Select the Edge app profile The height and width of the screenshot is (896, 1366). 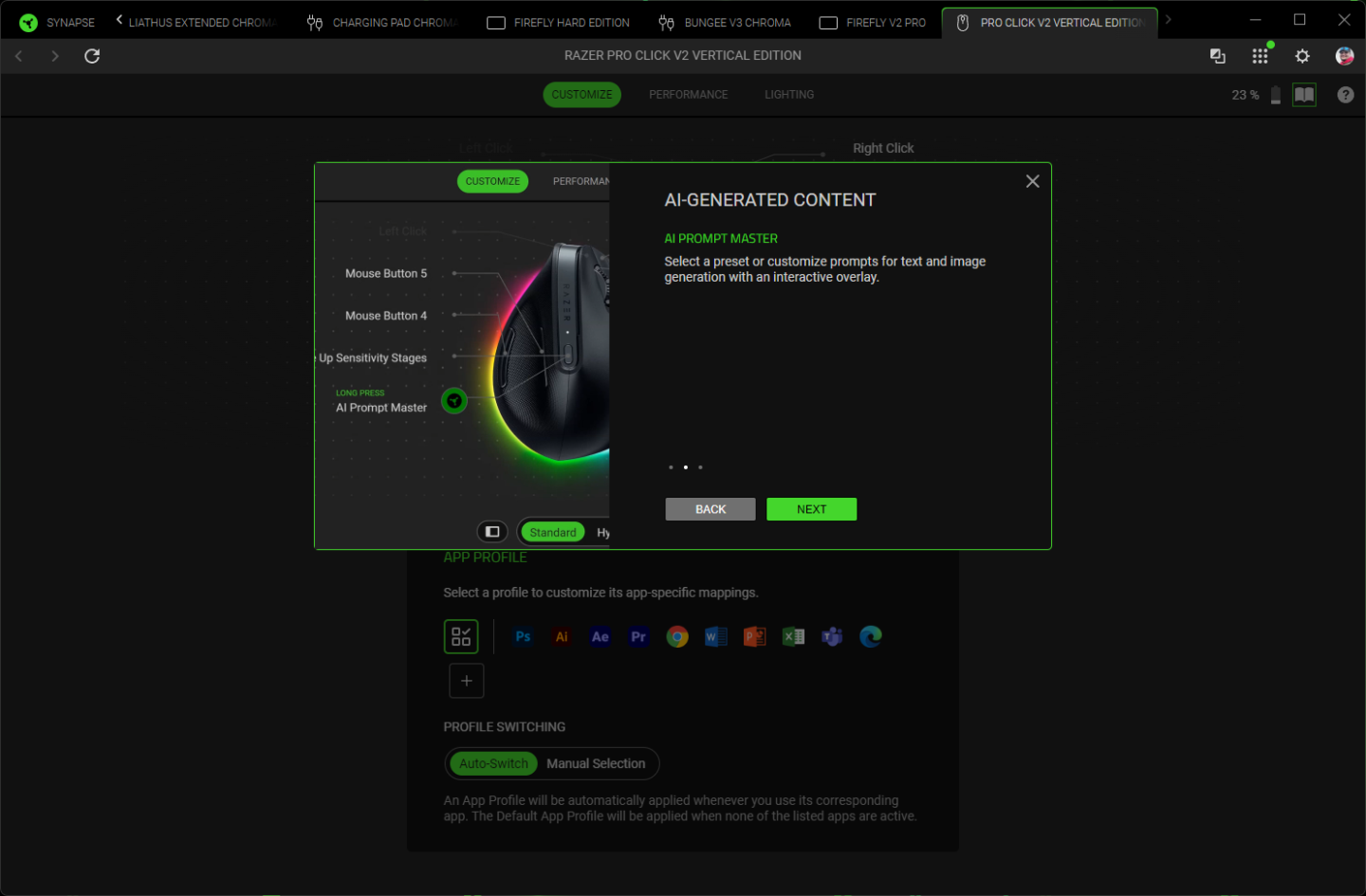pyautogui.click(x=871, y=636)
